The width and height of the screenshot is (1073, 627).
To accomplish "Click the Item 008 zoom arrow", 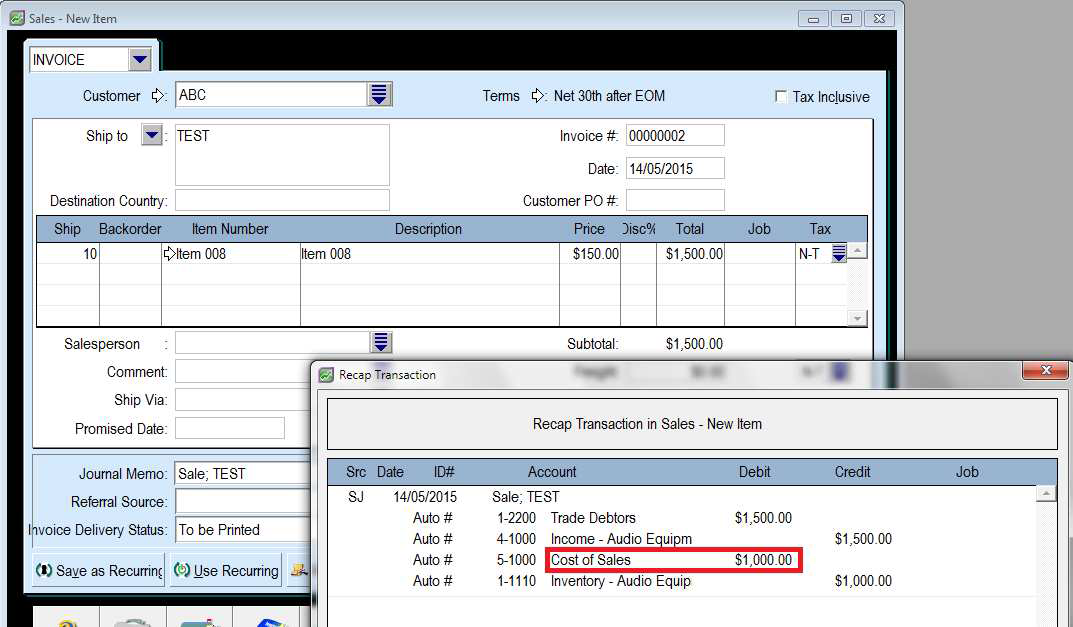I will tap(169, 254).
